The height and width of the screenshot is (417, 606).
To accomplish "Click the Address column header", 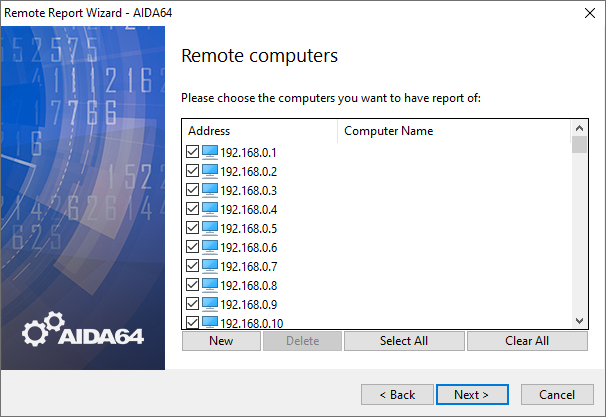I will coord(260,131).
